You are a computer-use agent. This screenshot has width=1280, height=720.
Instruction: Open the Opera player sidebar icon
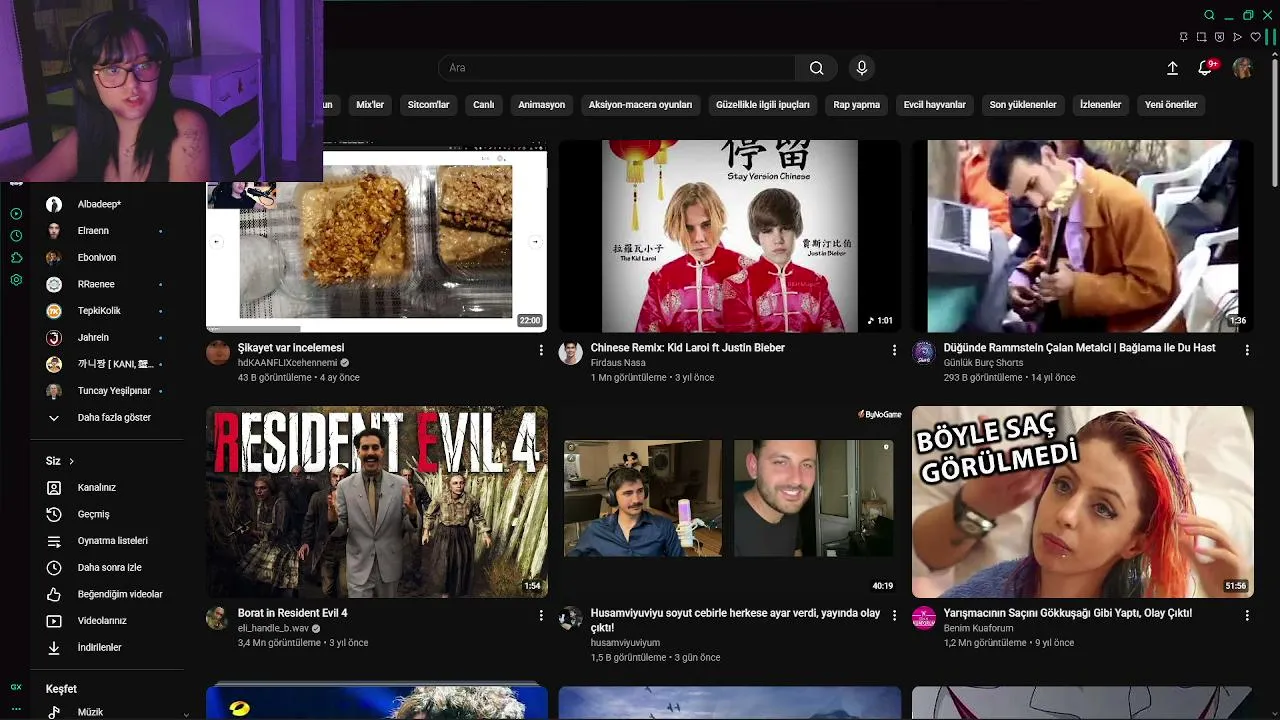[16, 214]
